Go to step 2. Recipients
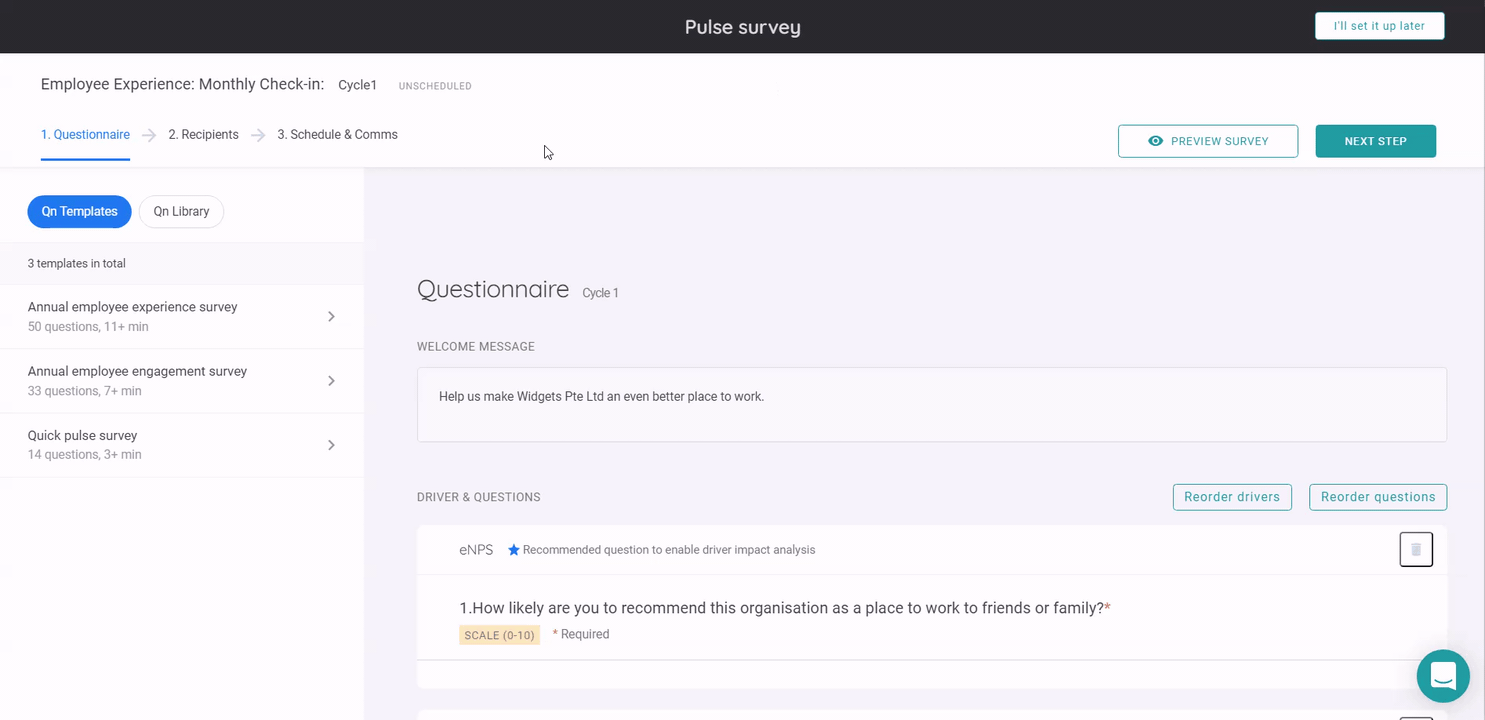The width and height of the screenshot is (1485, 720). (x=203, y=134)
